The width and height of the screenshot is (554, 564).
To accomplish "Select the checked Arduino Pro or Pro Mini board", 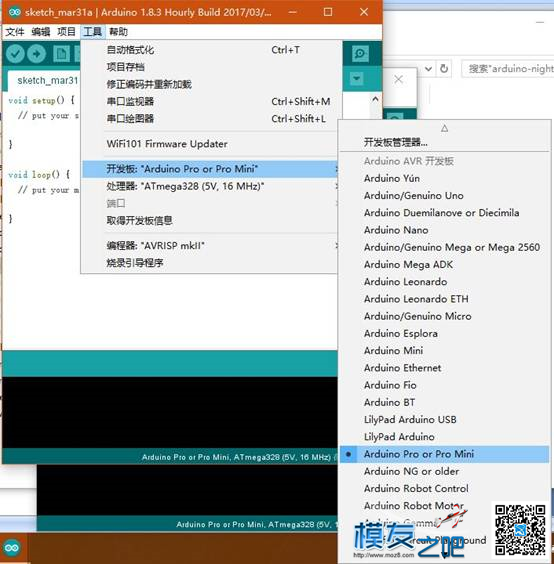I will [x=444, y=454].
